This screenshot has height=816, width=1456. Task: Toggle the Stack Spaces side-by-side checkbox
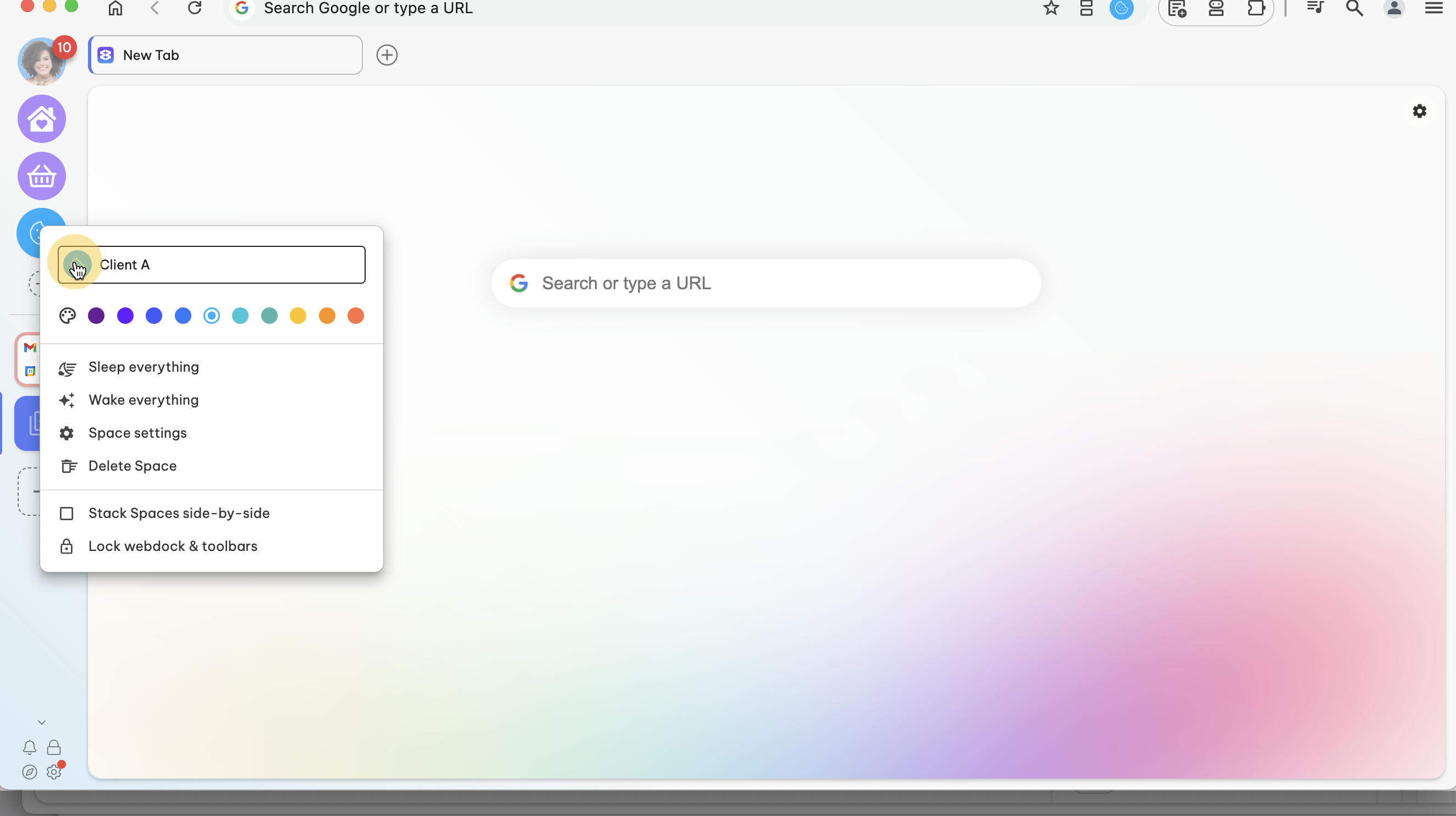67,513
